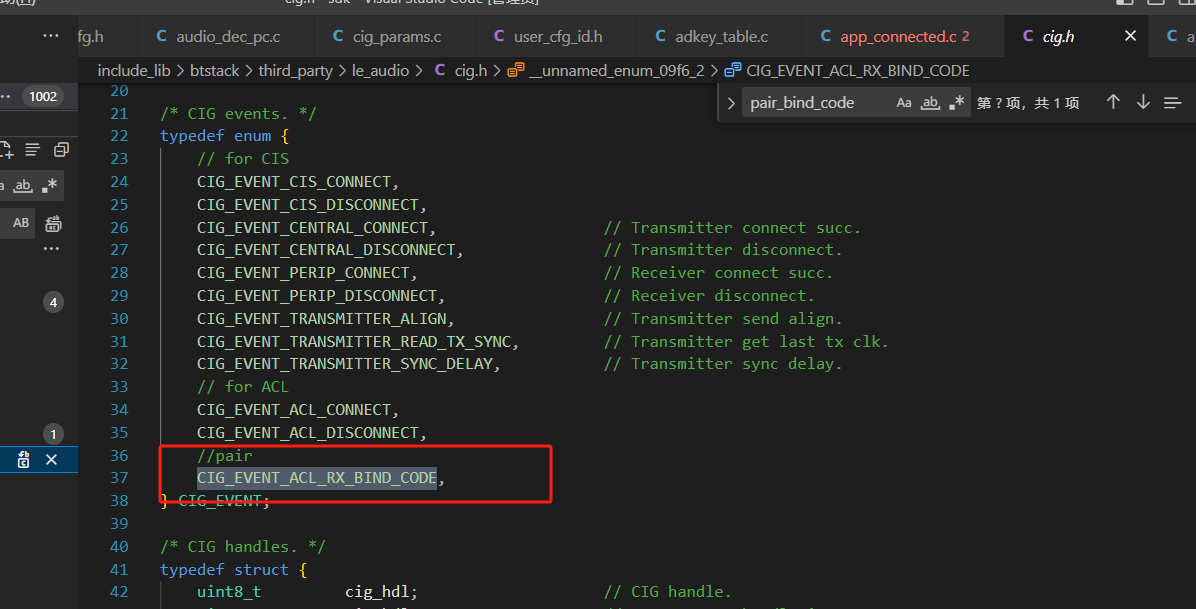The width and height of the screenshot is (1196, 609).
Task: Toggle search details ellipsis below replace field
Action: [51, 249]
